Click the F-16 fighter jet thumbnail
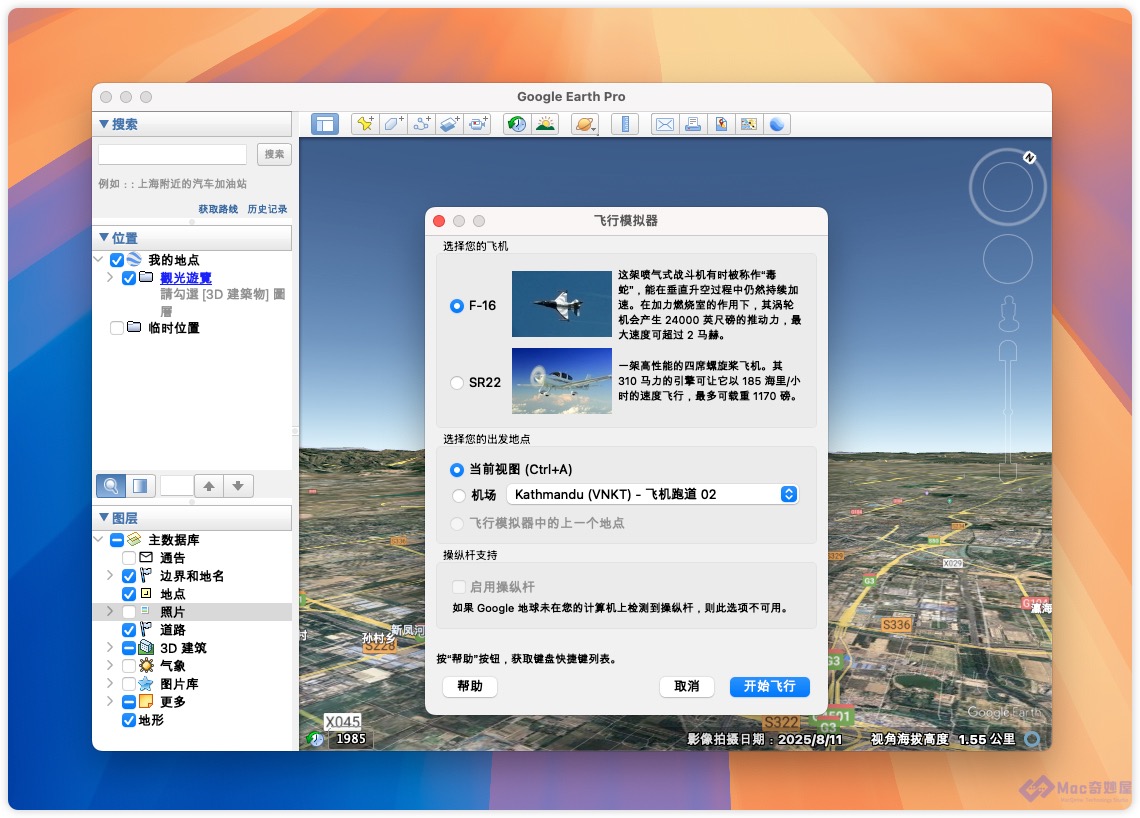 (561, 304)
